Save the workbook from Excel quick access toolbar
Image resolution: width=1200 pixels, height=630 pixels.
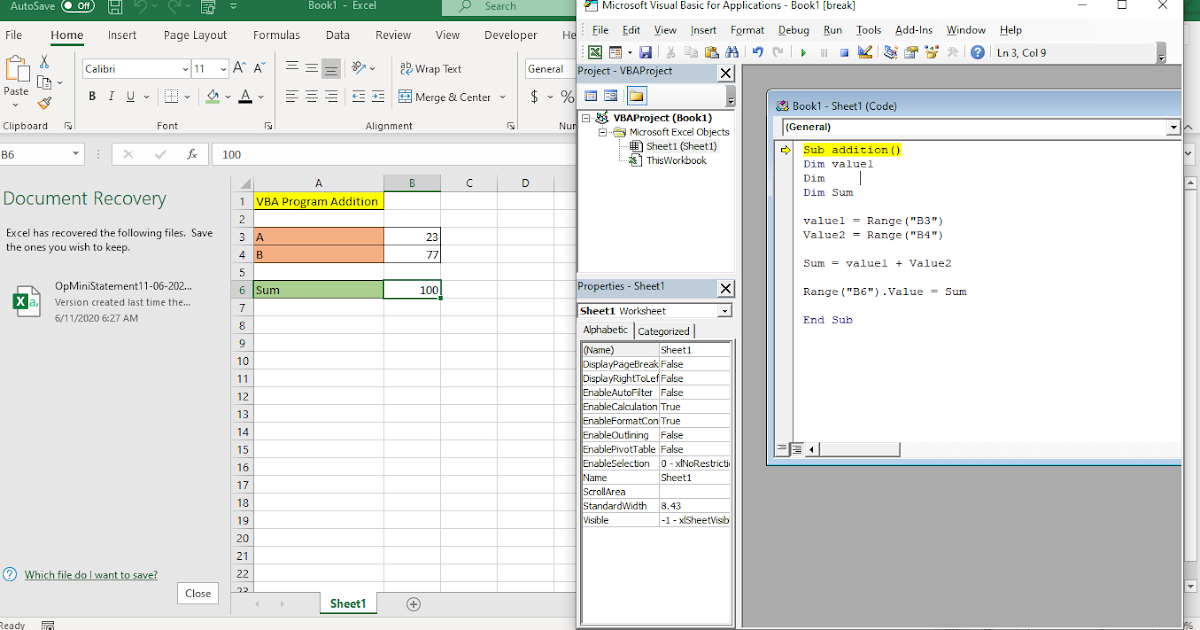coord(115,7)
